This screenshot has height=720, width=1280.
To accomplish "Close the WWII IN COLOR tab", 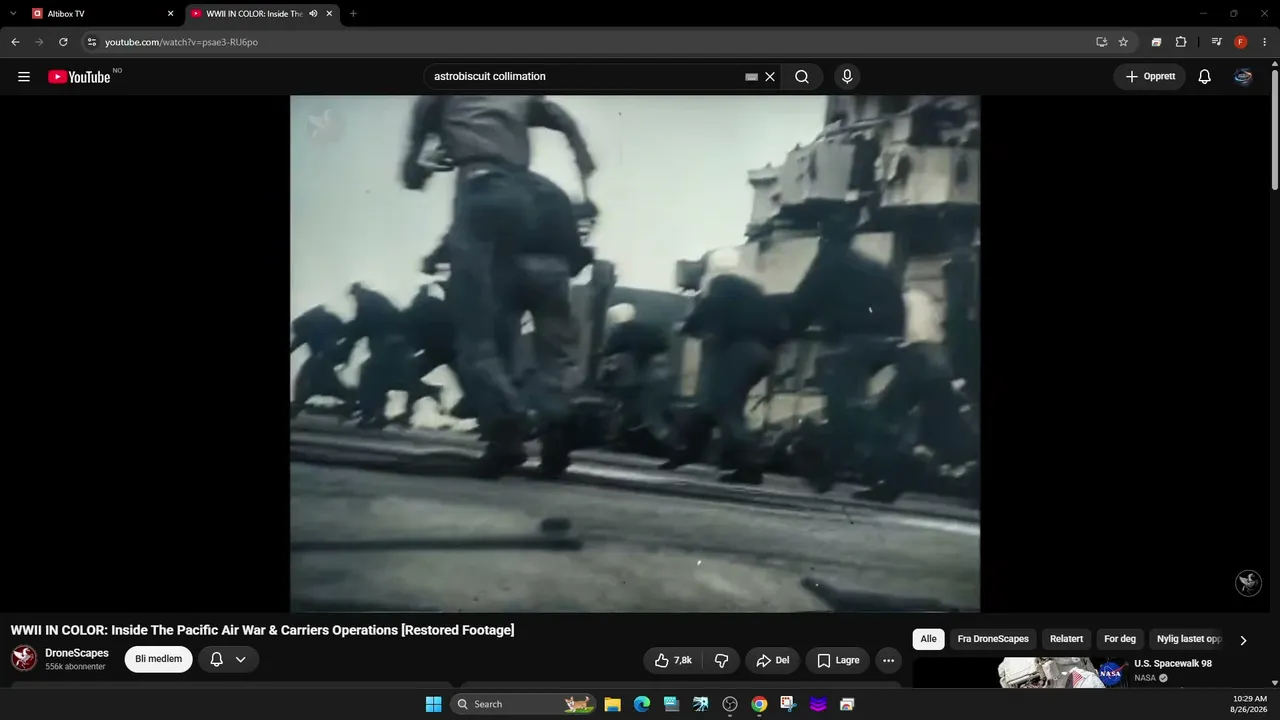I will [329, 14].
